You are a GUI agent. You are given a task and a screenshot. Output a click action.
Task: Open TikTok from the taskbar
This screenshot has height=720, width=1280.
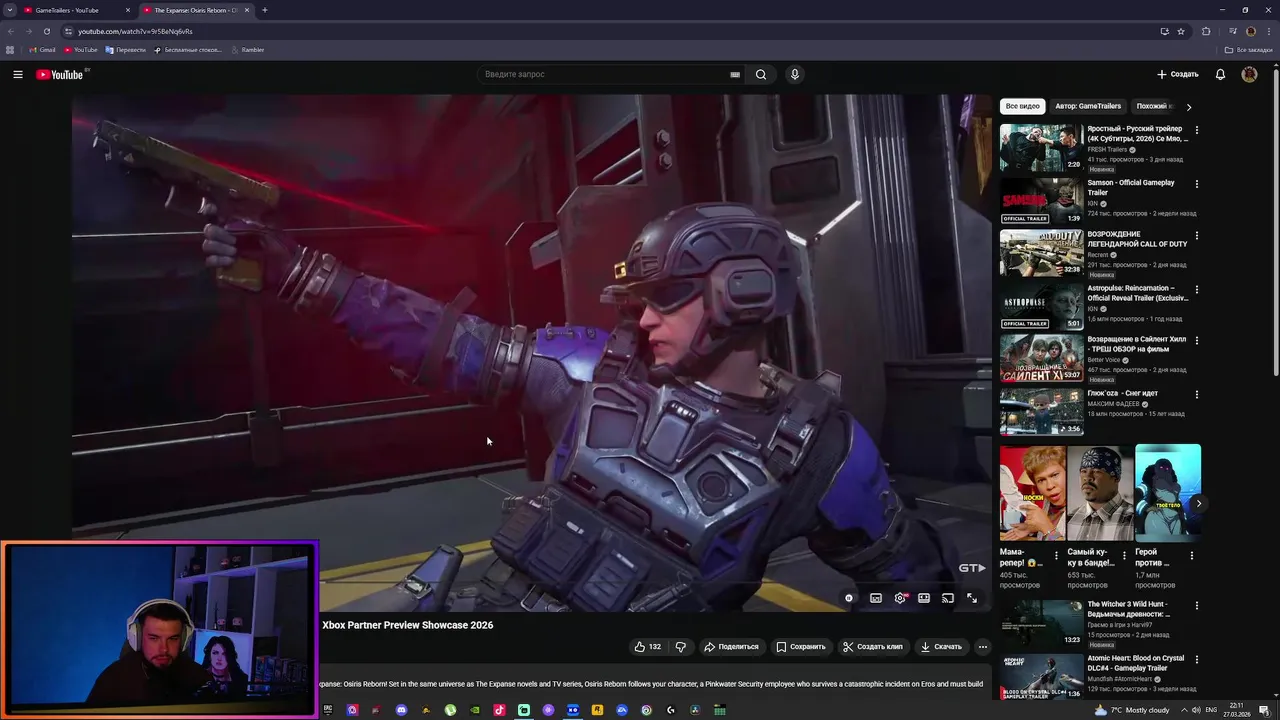click(x=499, y=710)
